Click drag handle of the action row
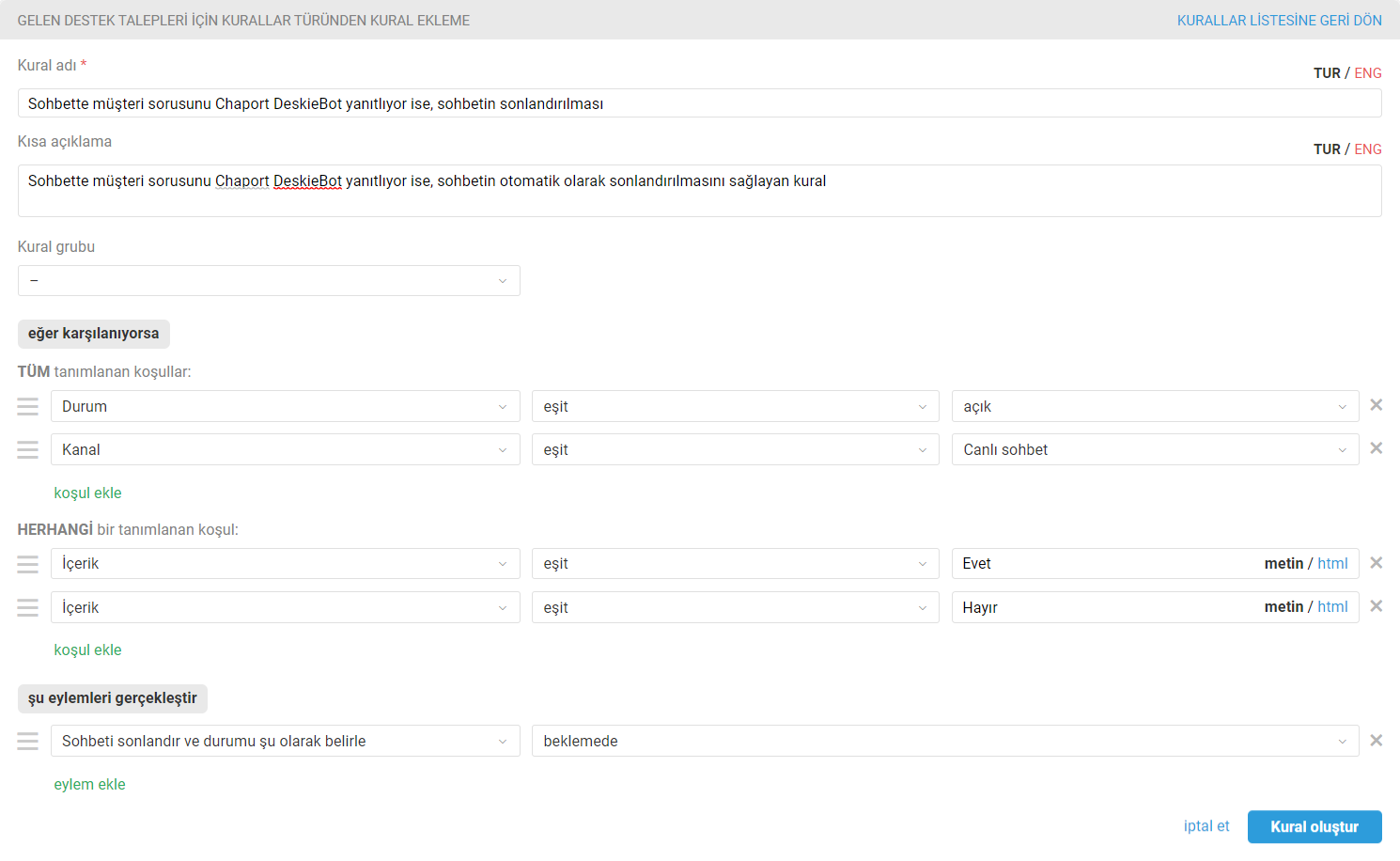Viewport: 1400px width, 861px height. coord(28,741)
